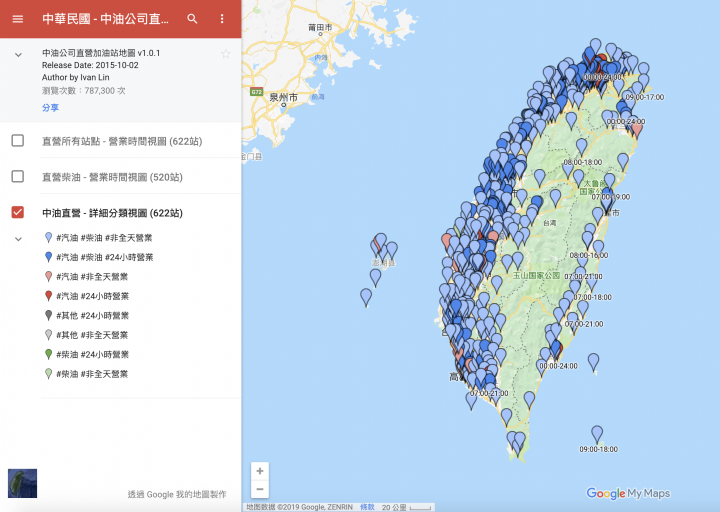Viewport: 720px width, 512px height.
Task: Click the 玉山国家公园 map label
Action: (536, 276)
